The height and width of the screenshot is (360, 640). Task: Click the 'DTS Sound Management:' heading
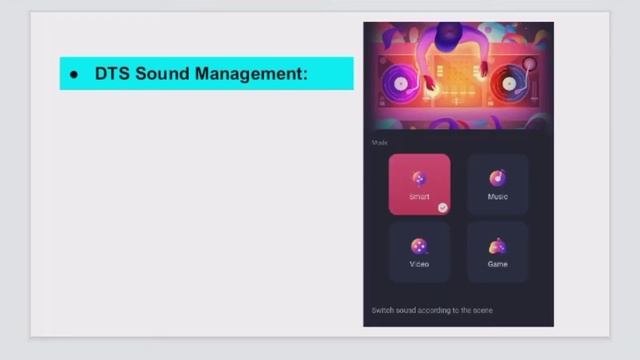click(201, 73)
